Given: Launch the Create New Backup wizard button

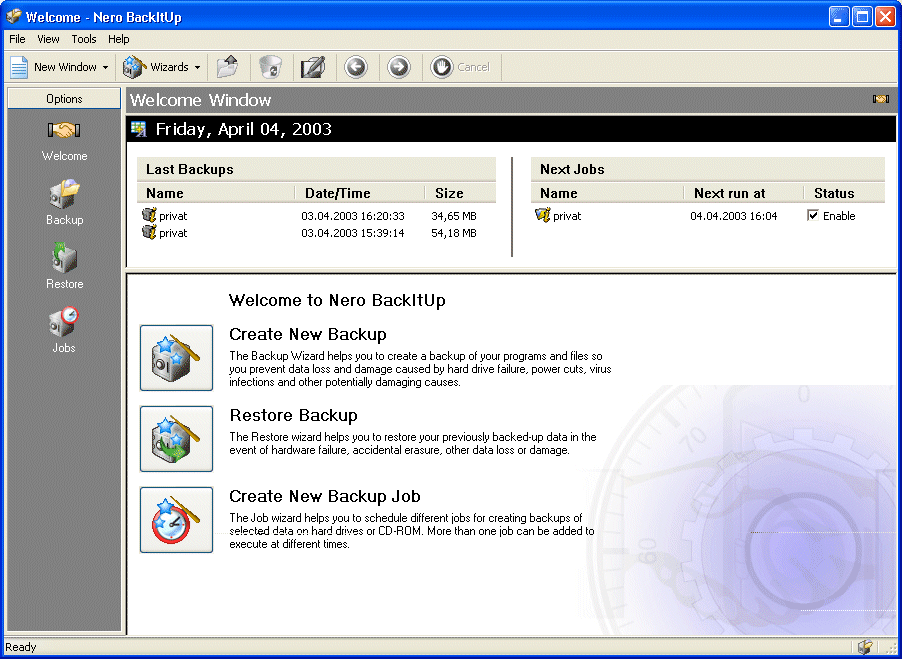Looking at the screenshot, I should pos(177,358).
